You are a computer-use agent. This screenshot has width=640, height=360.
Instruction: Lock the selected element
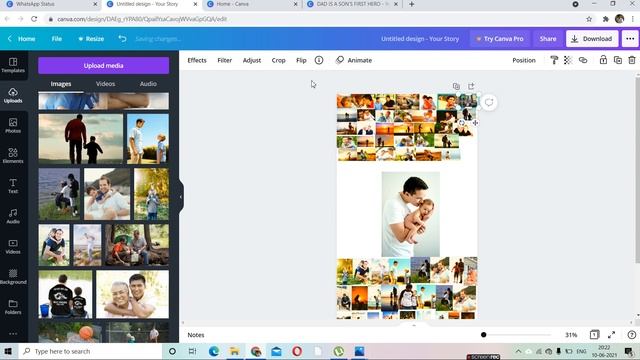click(603, 60)
